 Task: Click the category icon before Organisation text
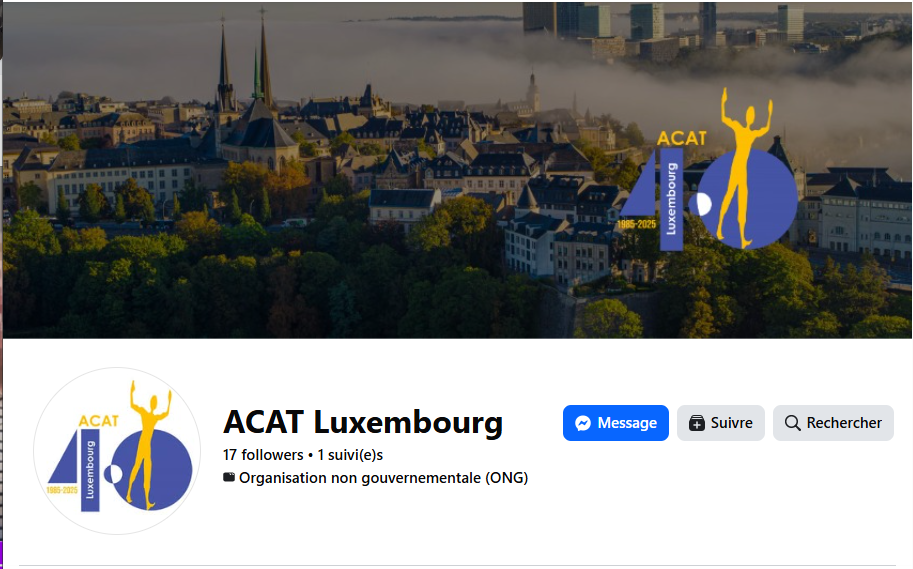pyautogui.click(x=229, y=478)
